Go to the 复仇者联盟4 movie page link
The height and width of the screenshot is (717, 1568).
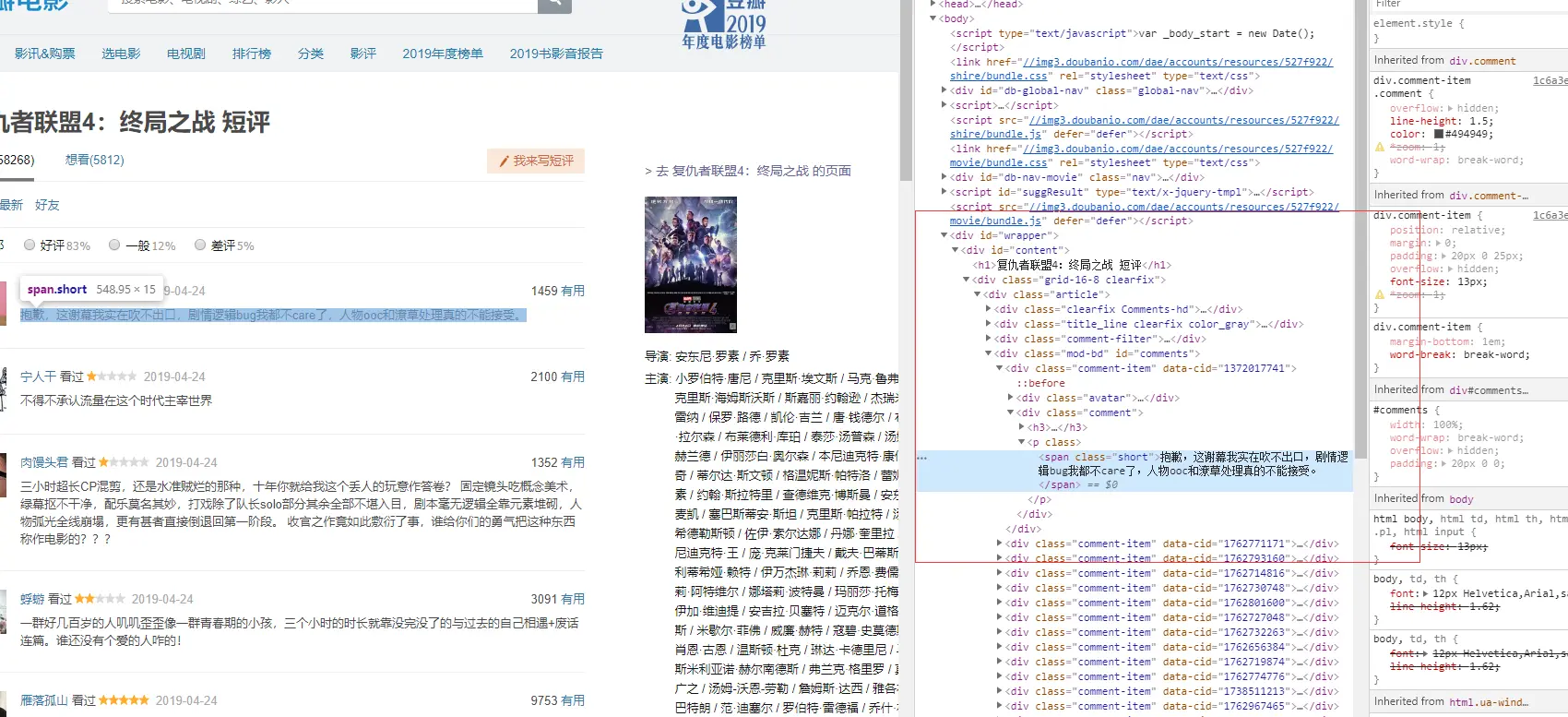748,171
